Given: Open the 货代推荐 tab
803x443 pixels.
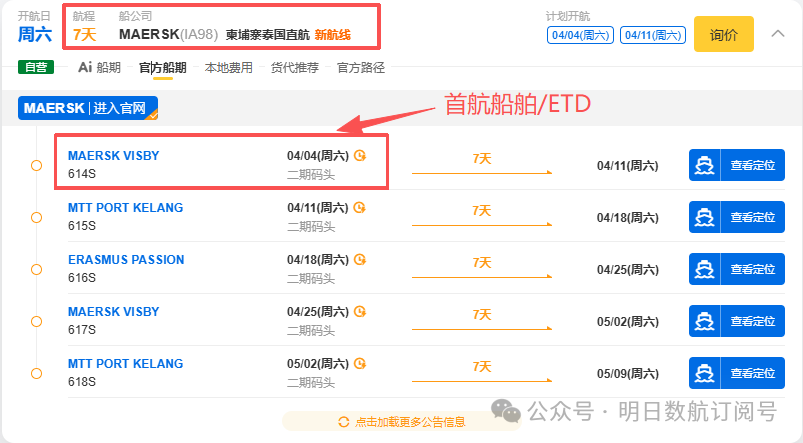Looking at the screenshot, I should 295,68.
